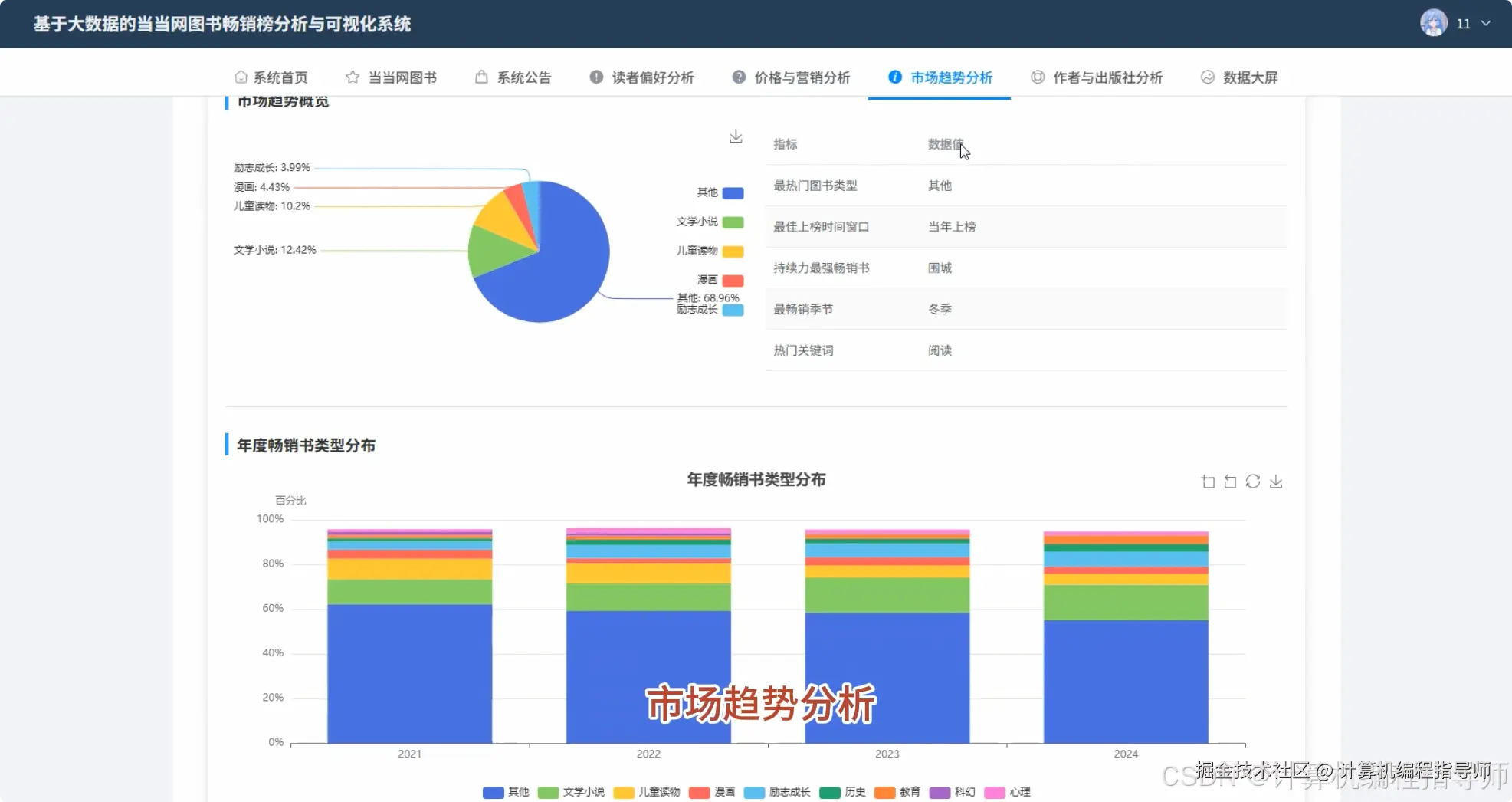
Task: Click the 当年上榜 value cell
Action: [x=953, y=227]
